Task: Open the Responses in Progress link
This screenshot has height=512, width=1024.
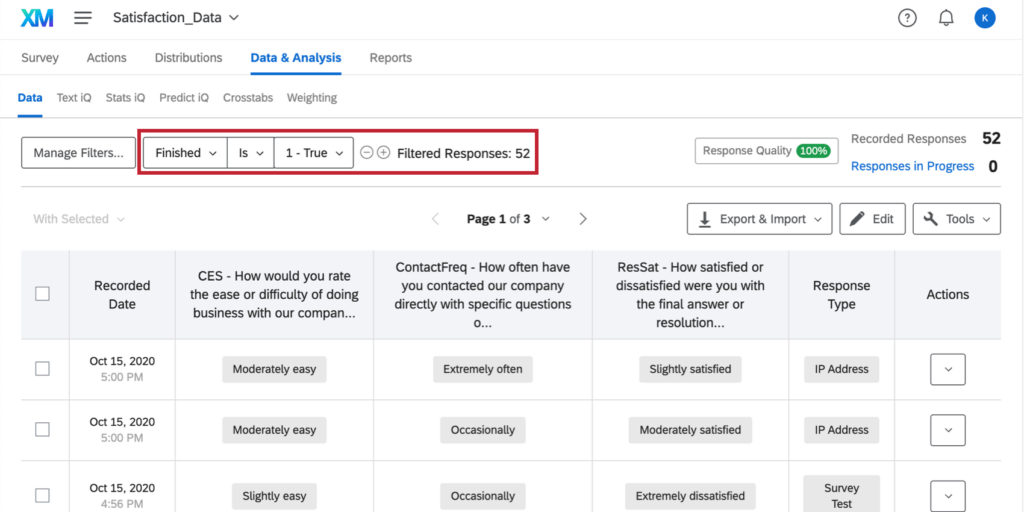Action: [912, 166]
